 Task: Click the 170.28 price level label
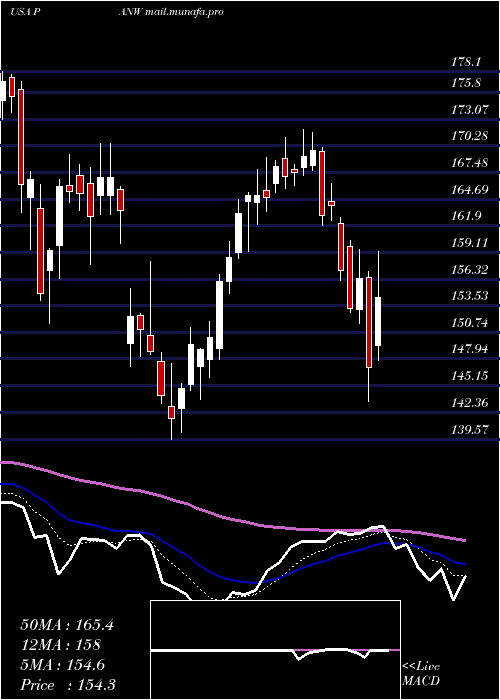(x=469, y=136)
